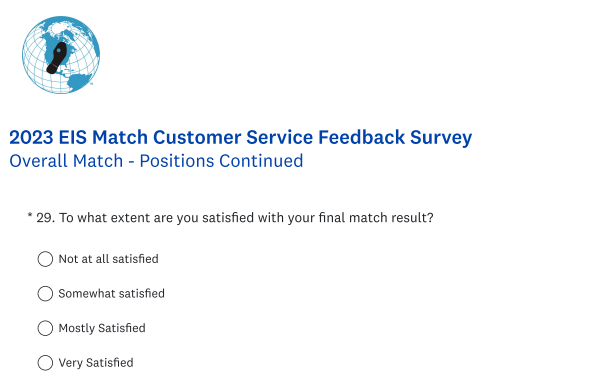Click "2023" in the survey title
The width and height of the screenshot is (596, 389).
[31, 137]
